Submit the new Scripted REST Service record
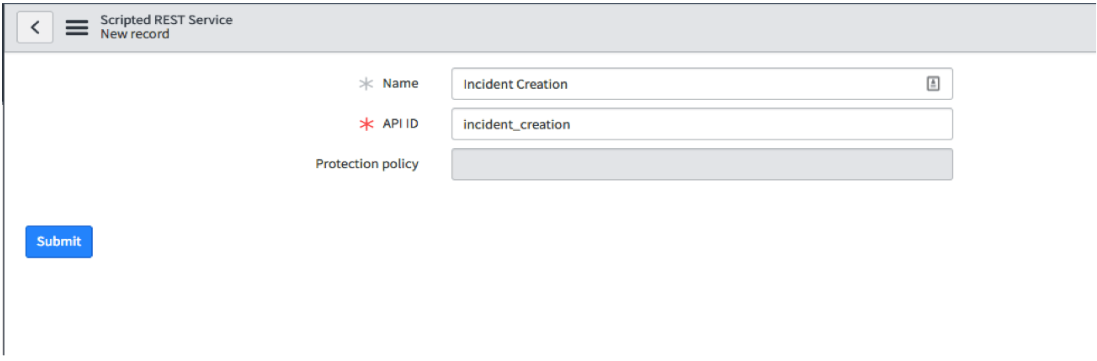 tap(59, 241)
